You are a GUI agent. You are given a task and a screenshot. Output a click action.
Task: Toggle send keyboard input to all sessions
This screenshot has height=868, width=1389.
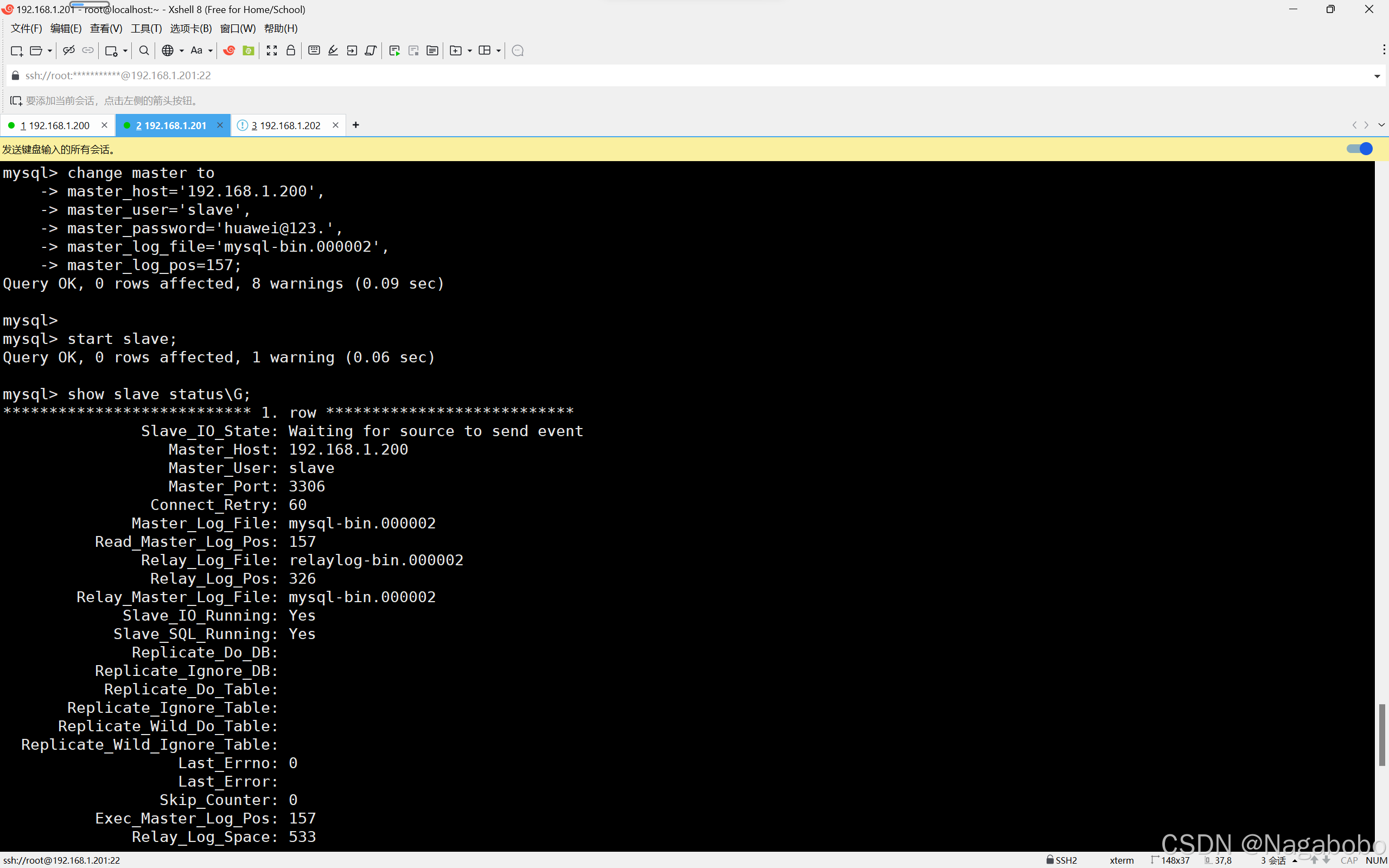pyautogui.click(x=1359, y=149)
